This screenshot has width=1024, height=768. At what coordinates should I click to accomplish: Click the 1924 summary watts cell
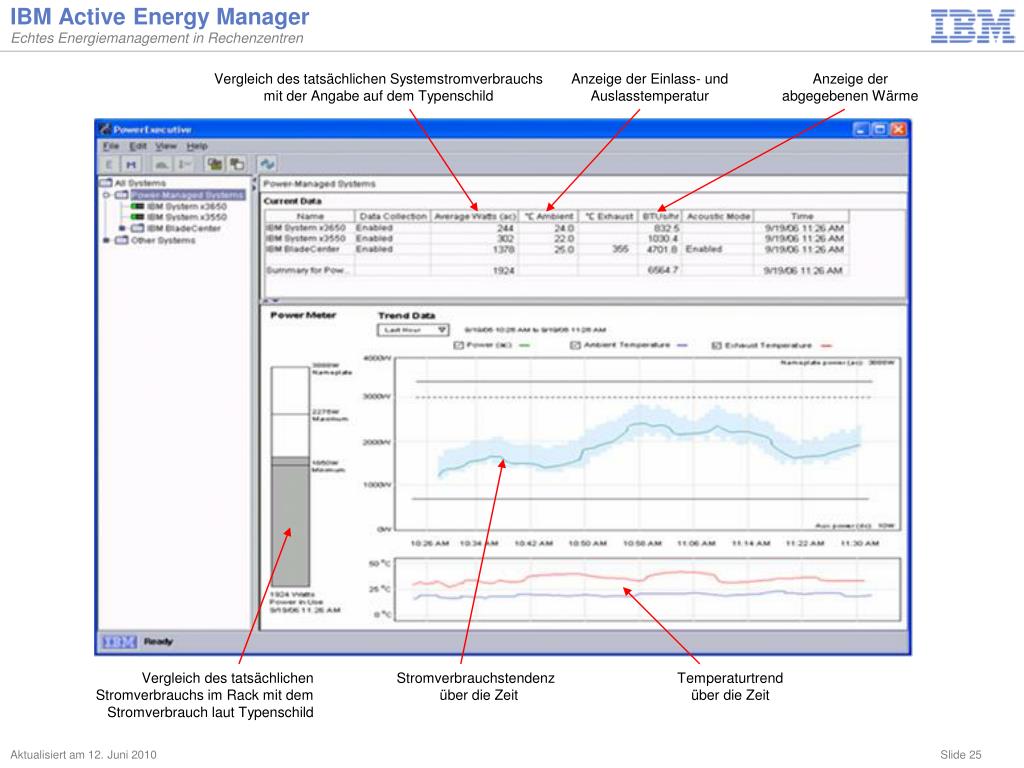tap(504, 270)
